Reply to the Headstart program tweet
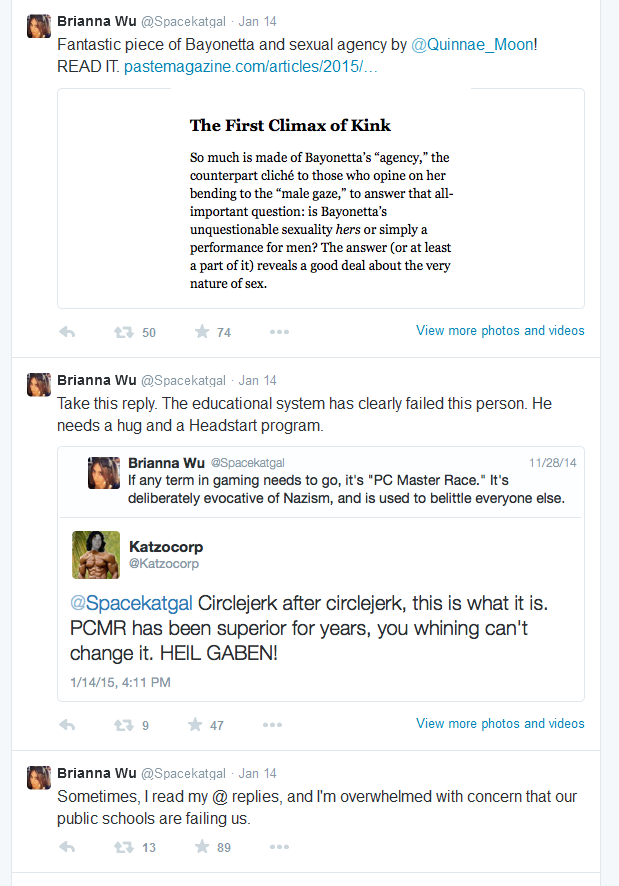Screen dimensions: 619x886 (x=67, y=725)
